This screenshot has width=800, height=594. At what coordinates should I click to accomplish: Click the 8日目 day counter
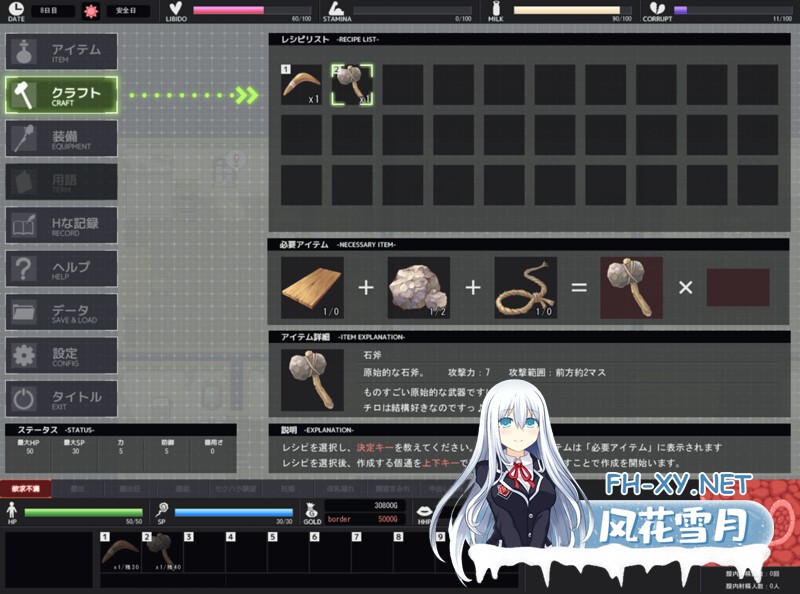pos(49,11)
